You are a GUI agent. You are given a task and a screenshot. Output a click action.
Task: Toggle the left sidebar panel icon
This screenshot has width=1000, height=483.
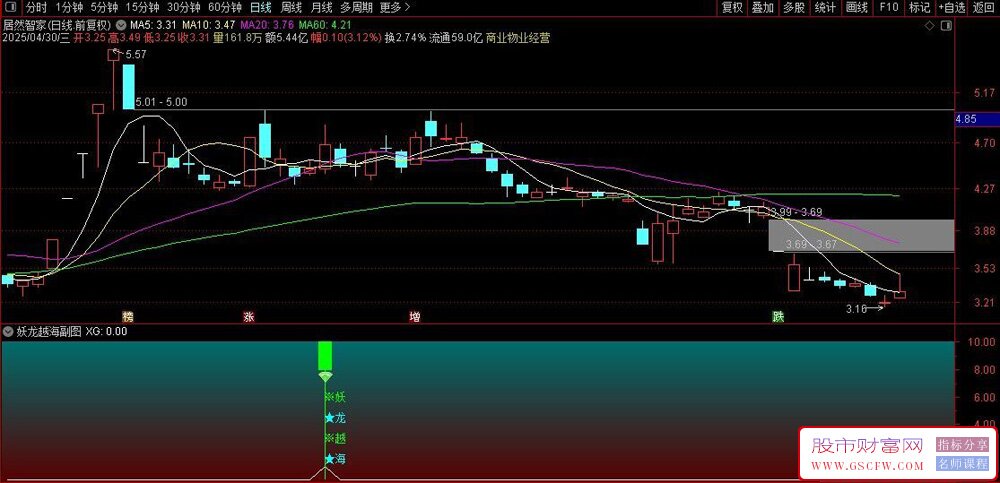click(x=10, y=8)
